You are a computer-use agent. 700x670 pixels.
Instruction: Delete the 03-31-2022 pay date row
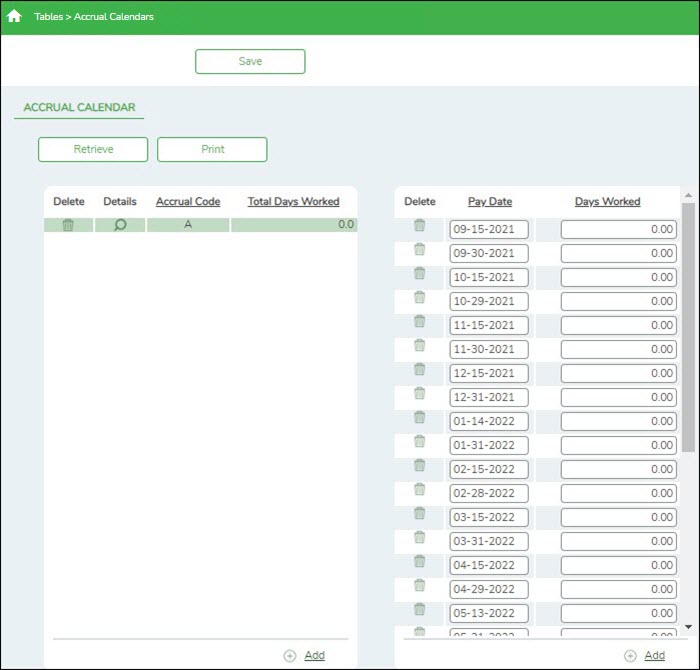click(x=419, y=537)
